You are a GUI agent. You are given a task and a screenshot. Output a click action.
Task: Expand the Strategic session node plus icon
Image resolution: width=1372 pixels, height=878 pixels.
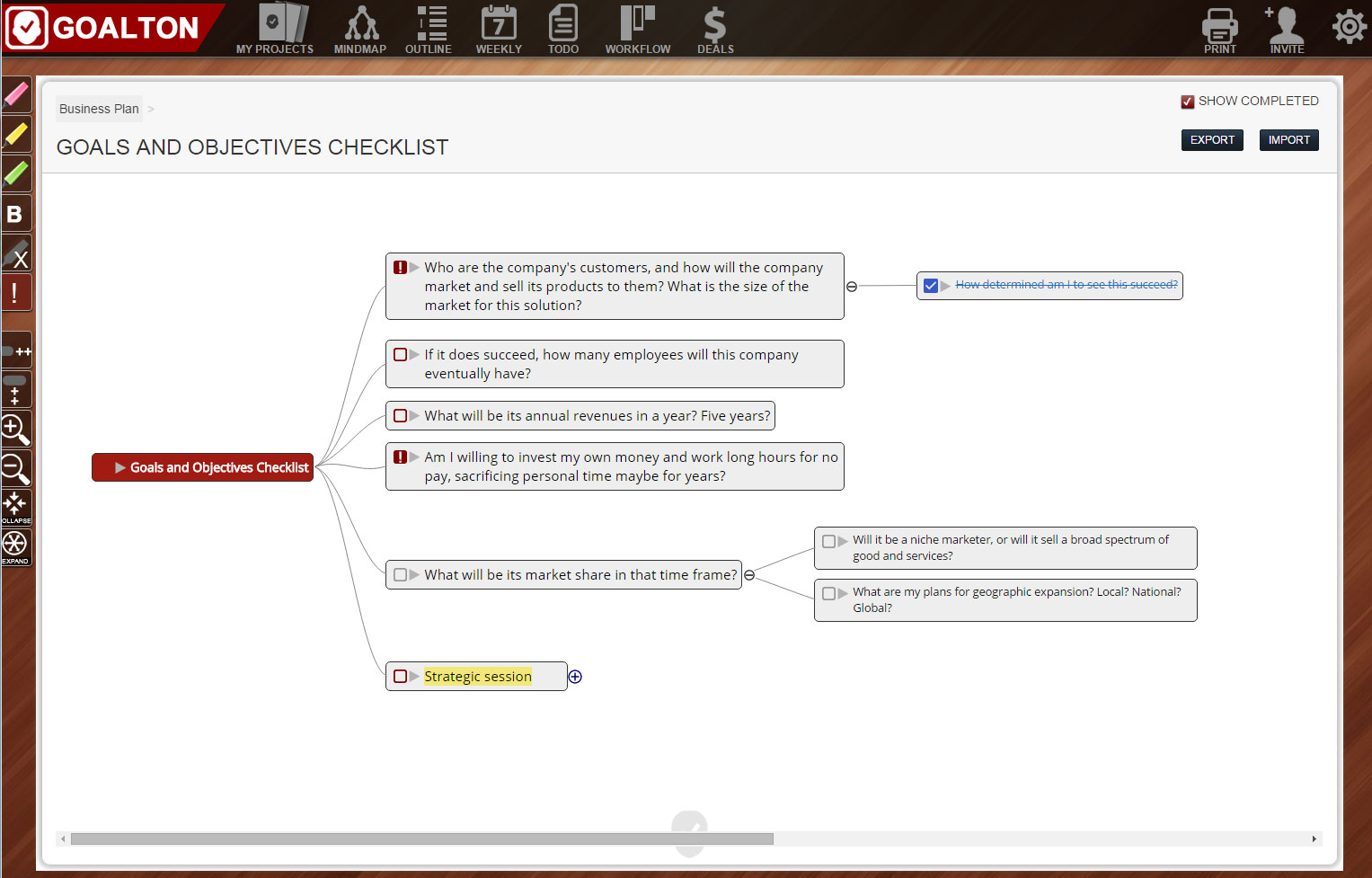[575, 677]
